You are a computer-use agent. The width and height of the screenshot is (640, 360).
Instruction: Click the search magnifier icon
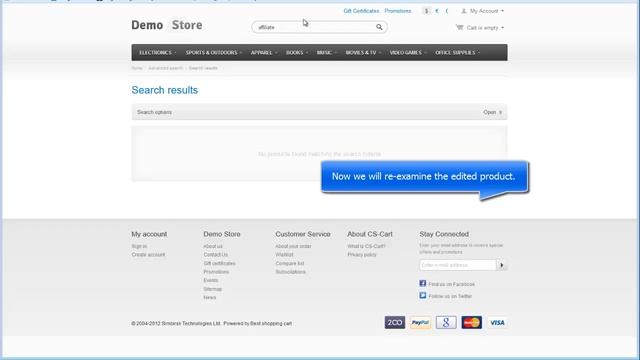coord(379,27)
